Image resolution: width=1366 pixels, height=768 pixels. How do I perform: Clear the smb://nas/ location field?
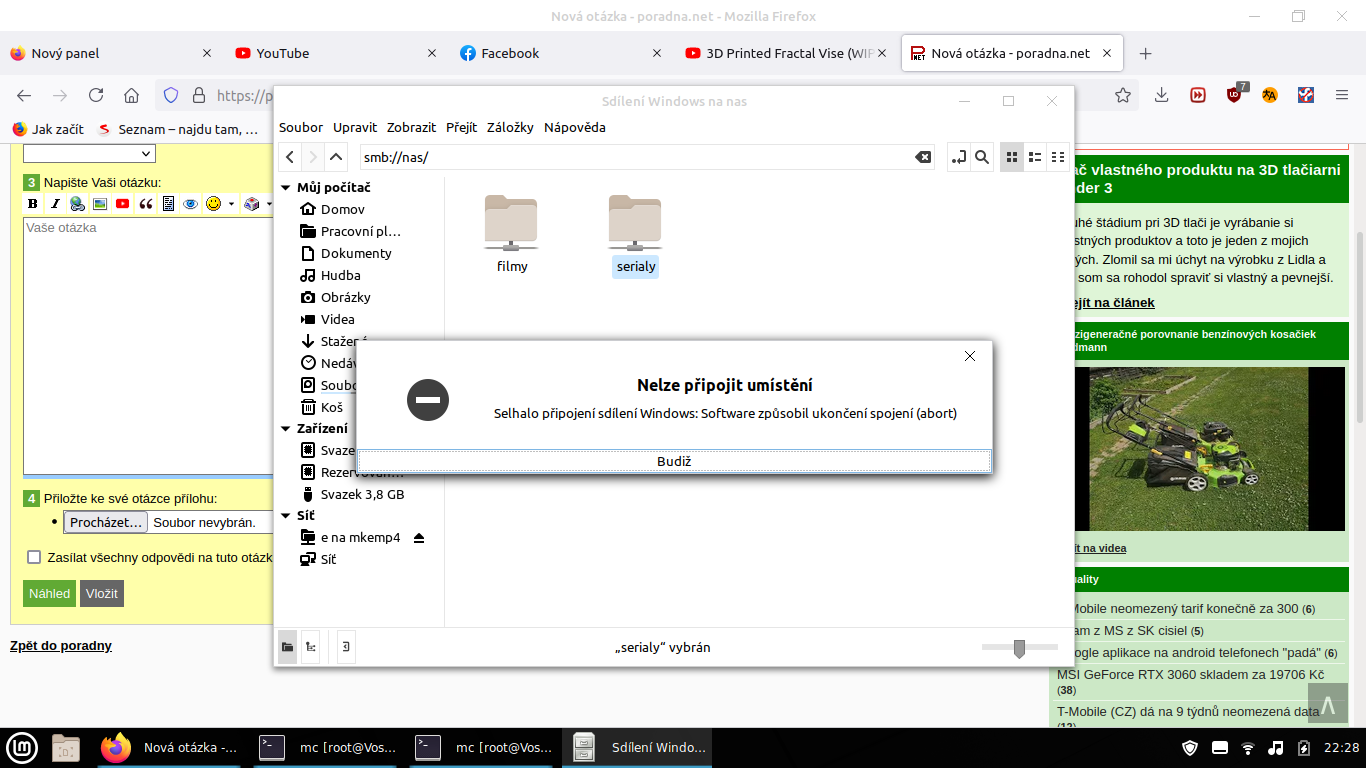point(923,157)
